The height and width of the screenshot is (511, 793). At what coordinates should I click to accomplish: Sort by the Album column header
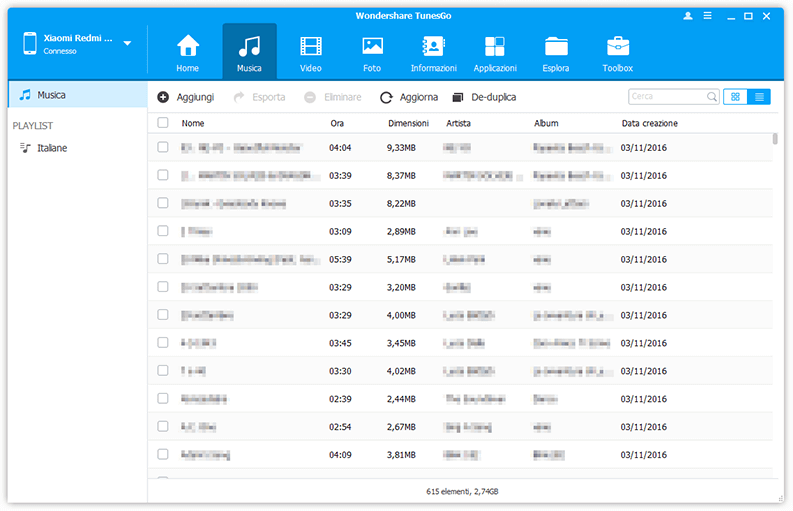(546, 123)
